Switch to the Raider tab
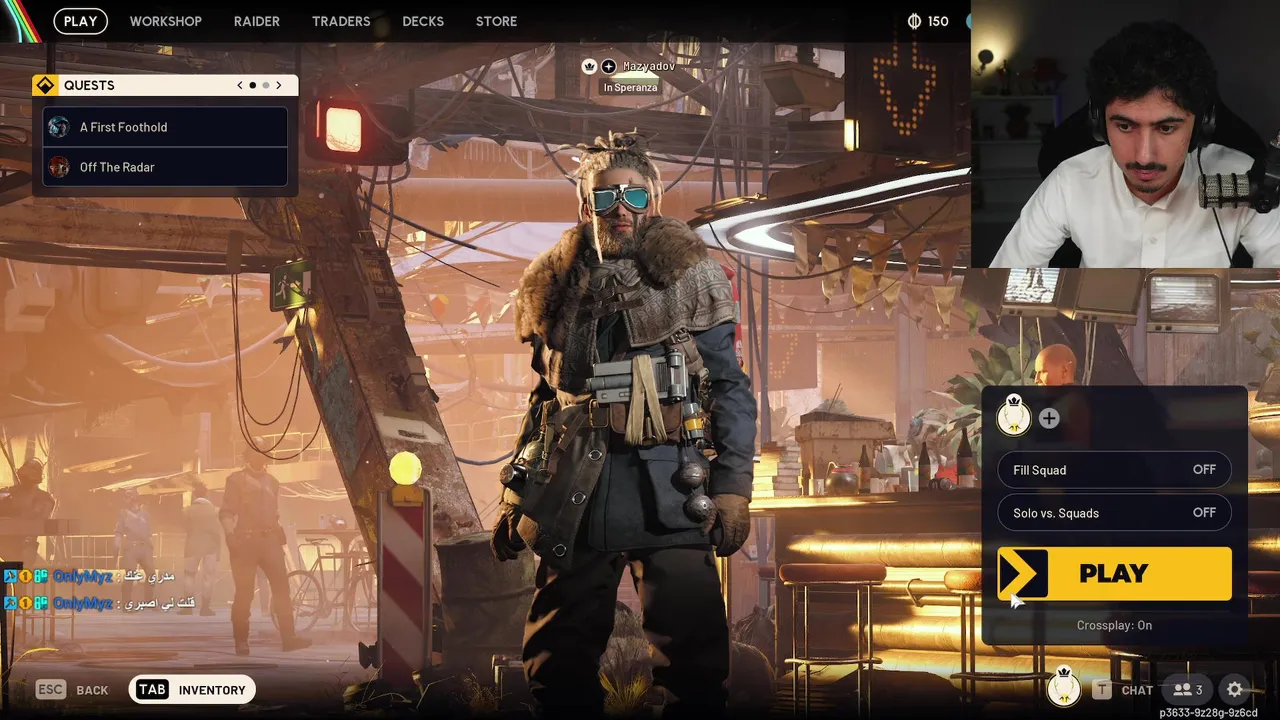 click(x=257, y=21)
